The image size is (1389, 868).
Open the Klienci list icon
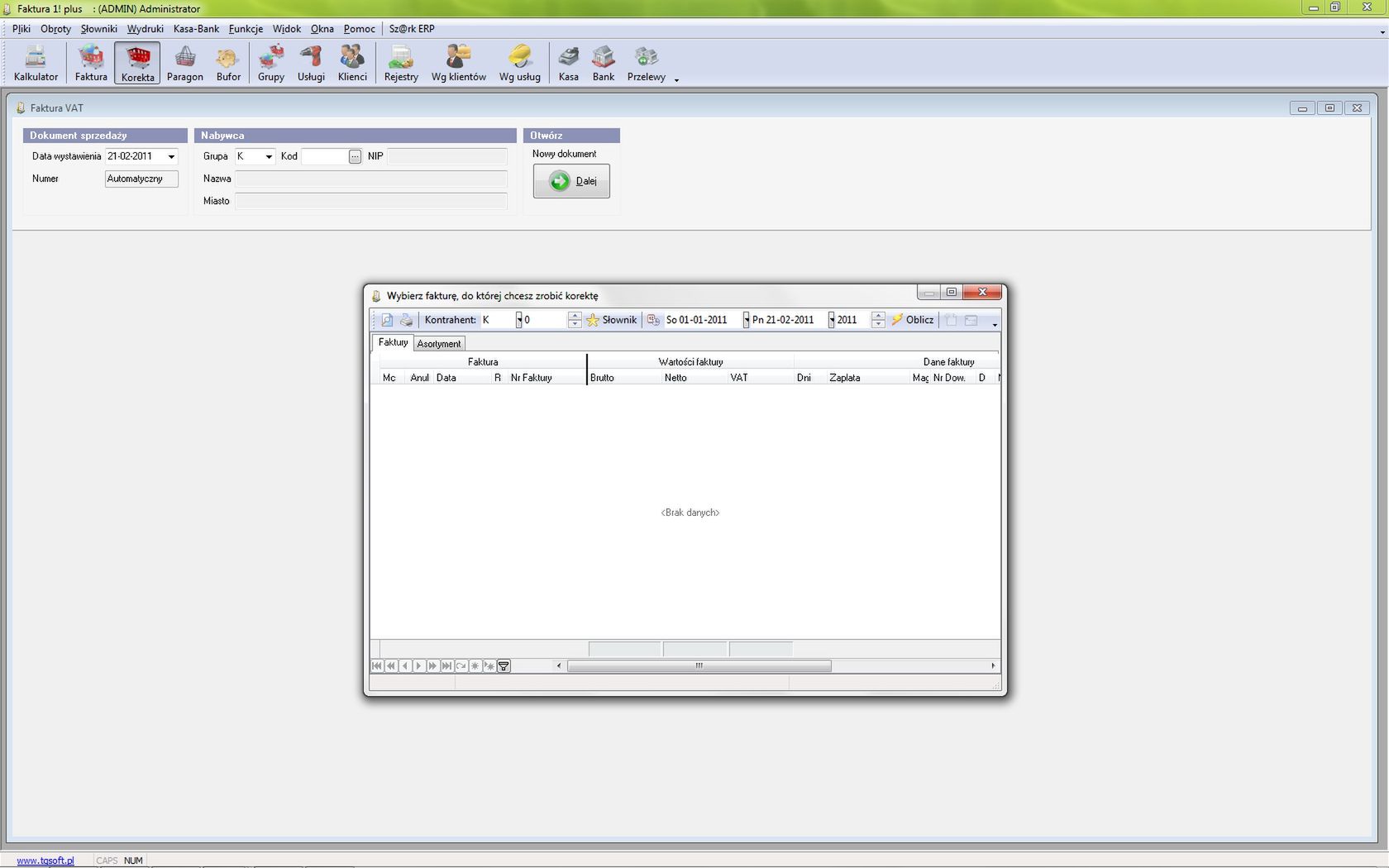tap(352, 64)
